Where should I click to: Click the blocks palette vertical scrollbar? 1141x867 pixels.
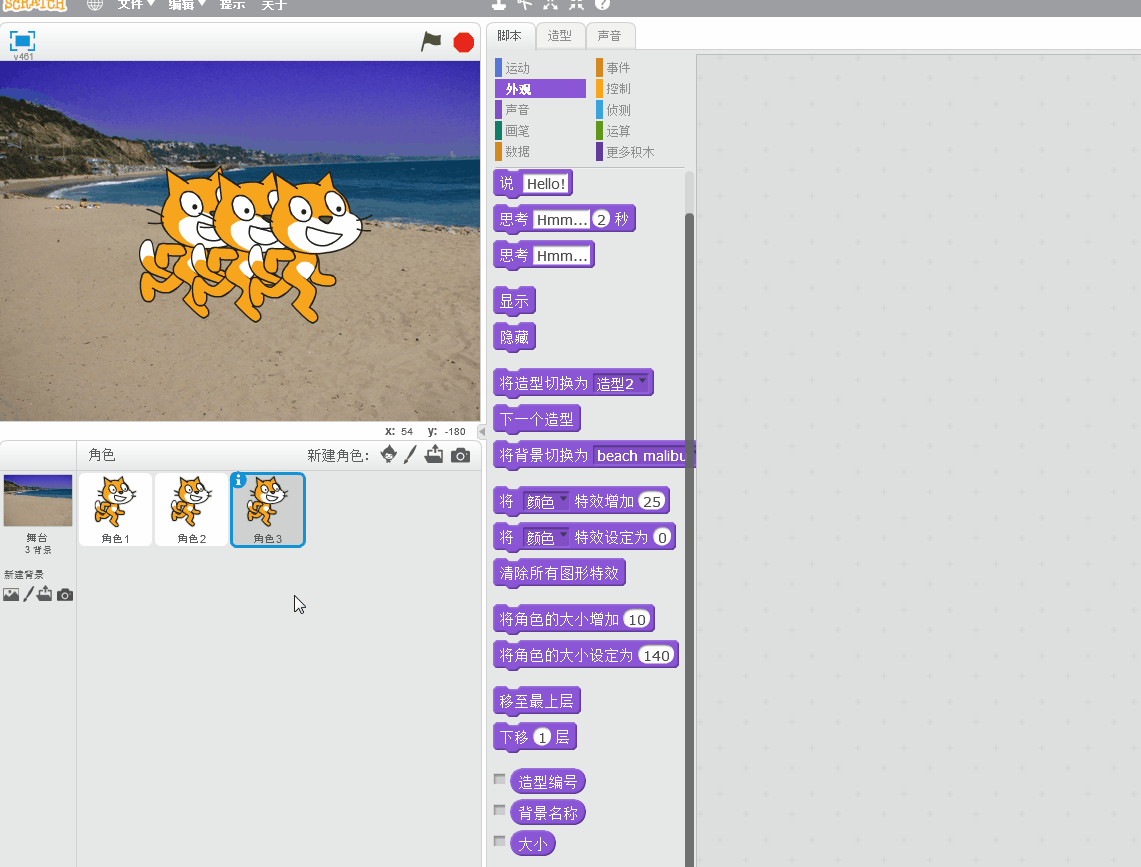click(688, 500)
